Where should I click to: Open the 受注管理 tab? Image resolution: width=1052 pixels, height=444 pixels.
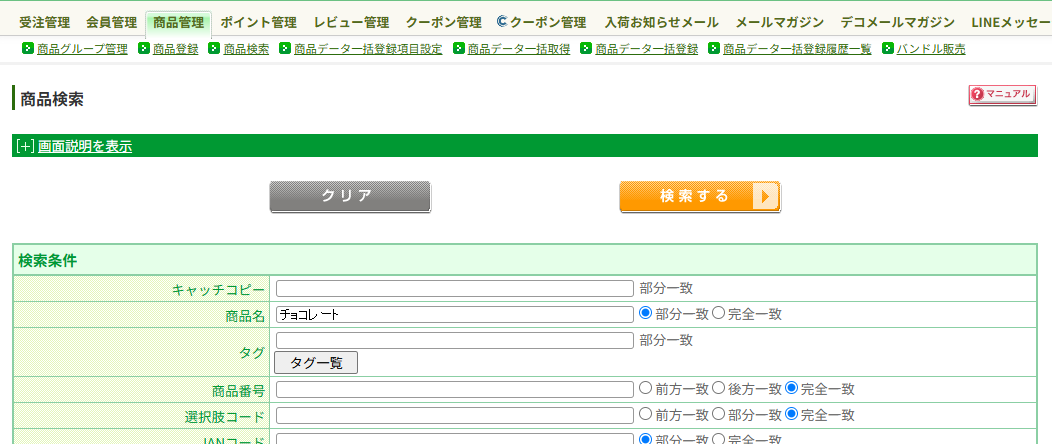point(44,23)
